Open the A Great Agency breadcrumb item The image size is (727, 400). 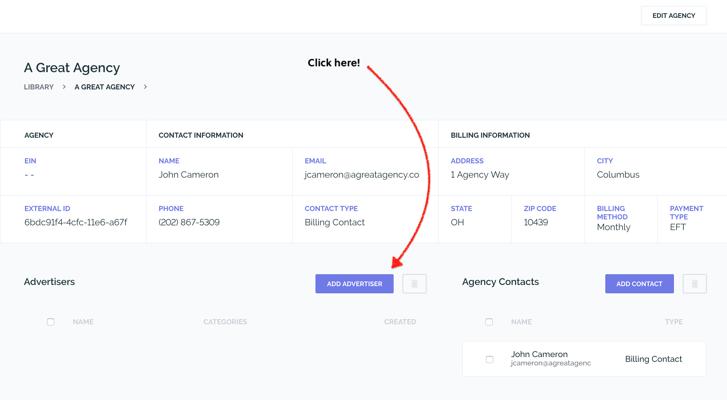[104, 87]
